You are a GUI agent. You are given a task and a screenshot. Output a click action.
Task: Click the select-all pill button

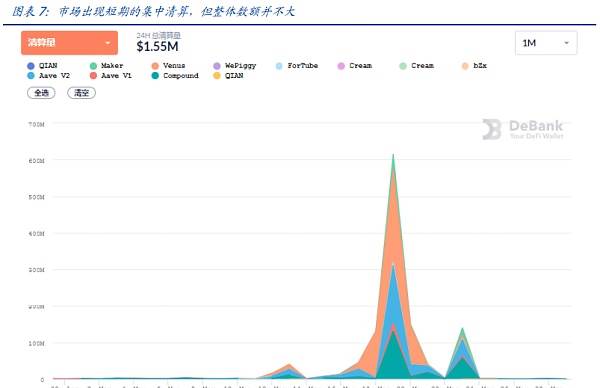(41, 93)
